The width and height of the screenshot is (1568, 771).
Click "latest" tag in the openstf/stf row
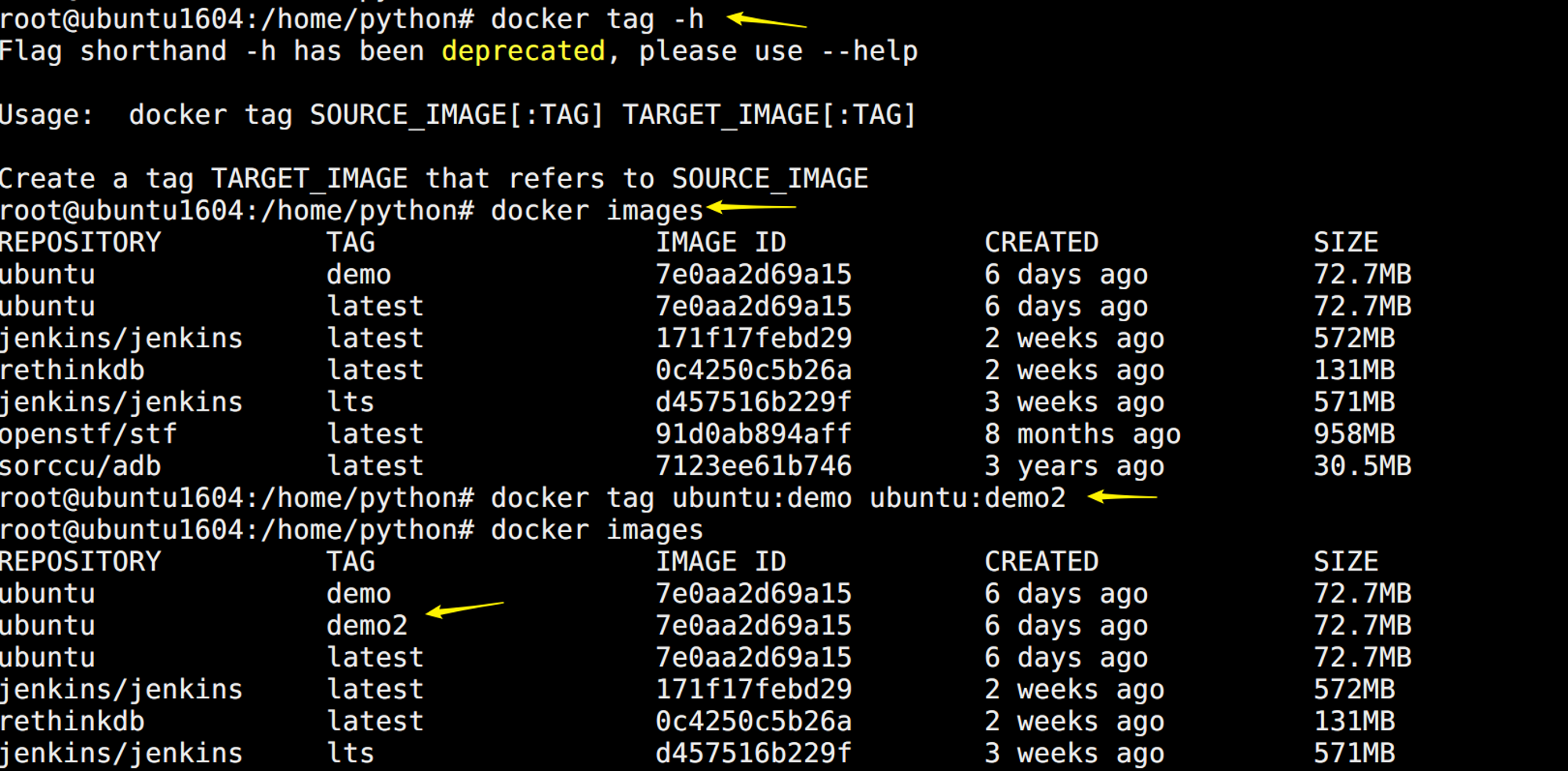(376, 434)
